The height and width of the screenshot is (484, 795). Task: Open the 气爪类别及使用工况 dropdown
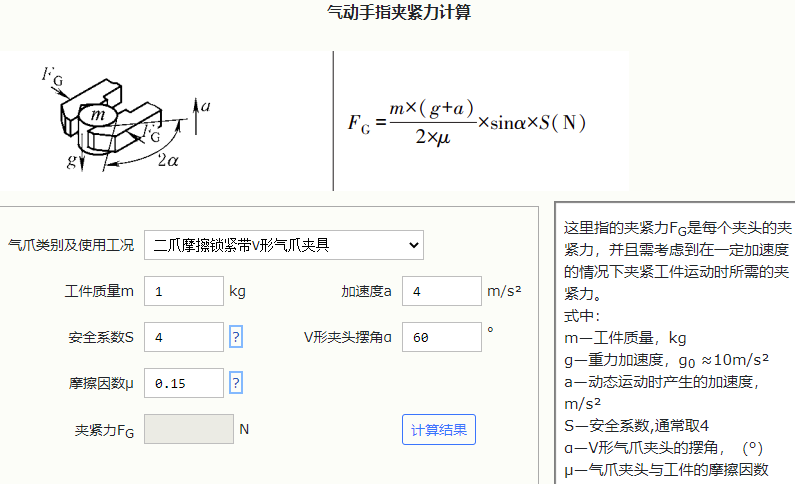click(x=283, y=245)
